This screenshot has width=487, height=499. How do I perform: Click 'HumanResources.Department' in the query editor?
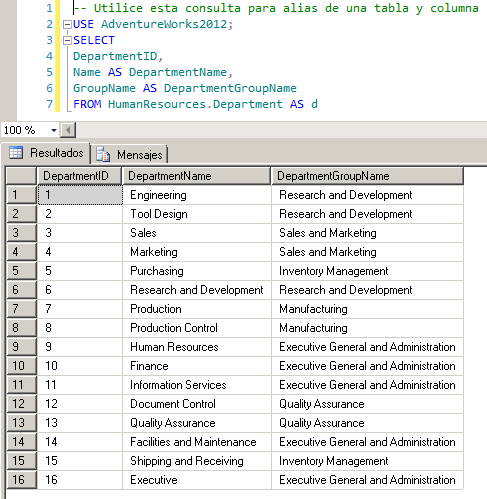pos(195,104)
